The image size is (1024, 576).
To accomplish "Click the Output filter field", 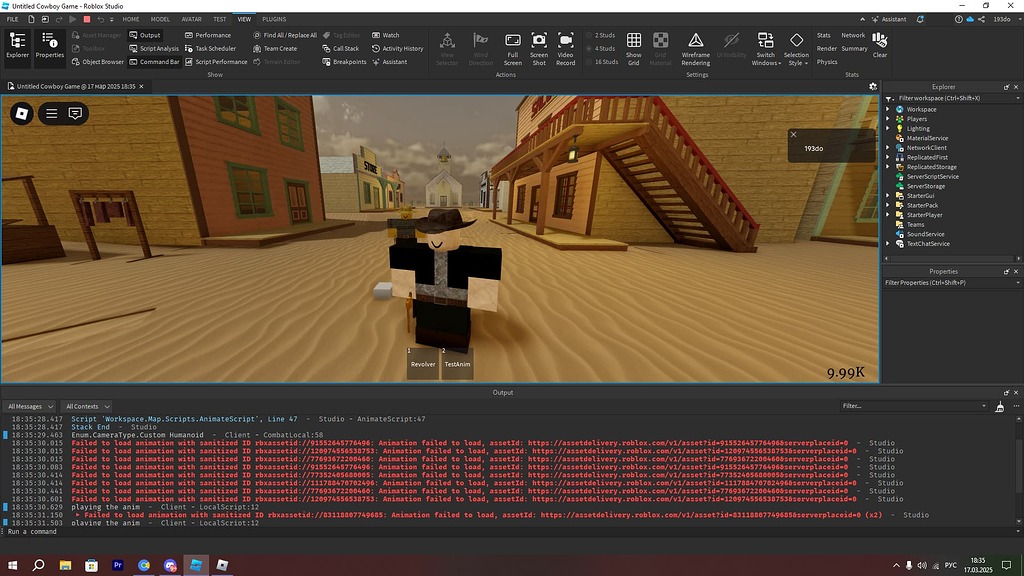I will click(910, 405).
